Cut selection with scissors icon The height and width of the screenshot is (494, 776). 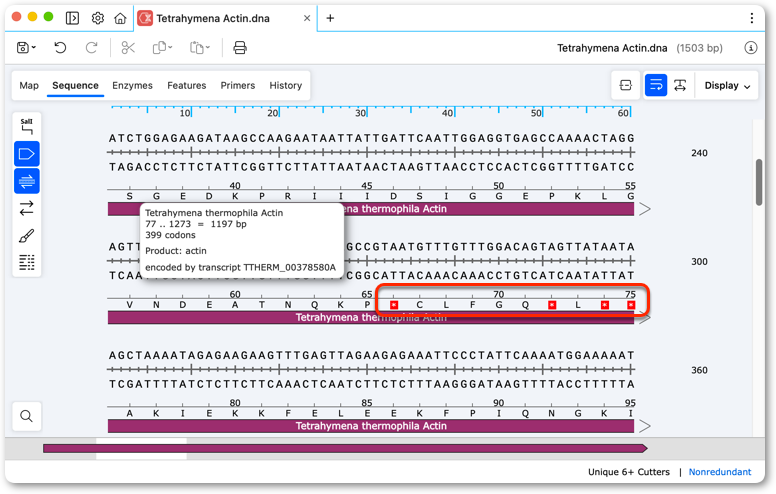(128, 48)
